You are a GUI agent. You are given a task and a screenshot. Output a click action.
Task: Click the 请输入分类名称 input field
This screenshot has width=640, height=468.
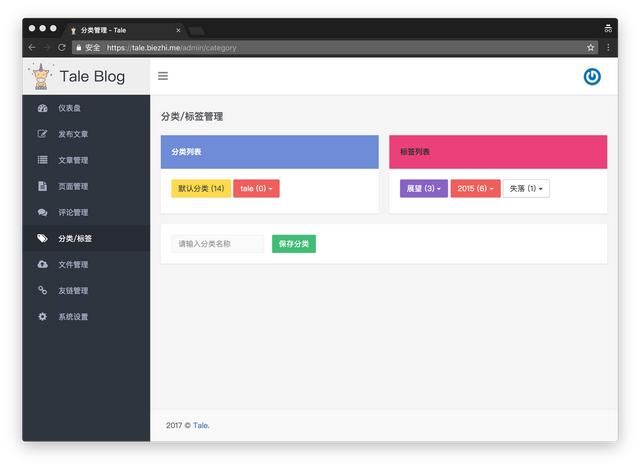[218, 244]
